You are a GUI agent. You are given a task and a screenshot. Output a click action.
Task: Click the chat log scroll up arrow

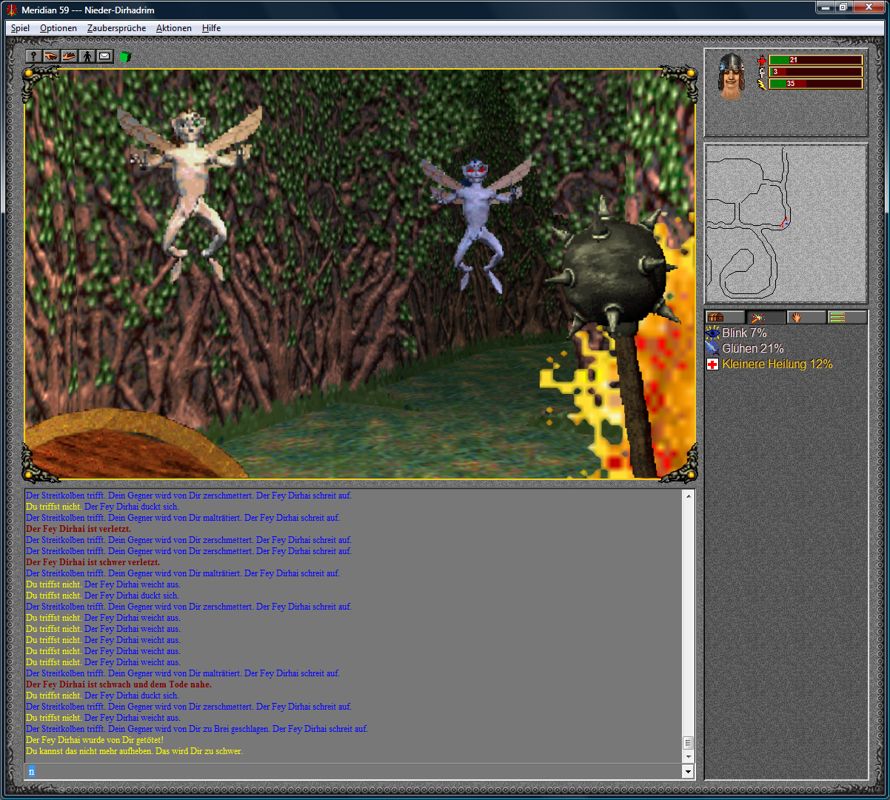point(688,496)
